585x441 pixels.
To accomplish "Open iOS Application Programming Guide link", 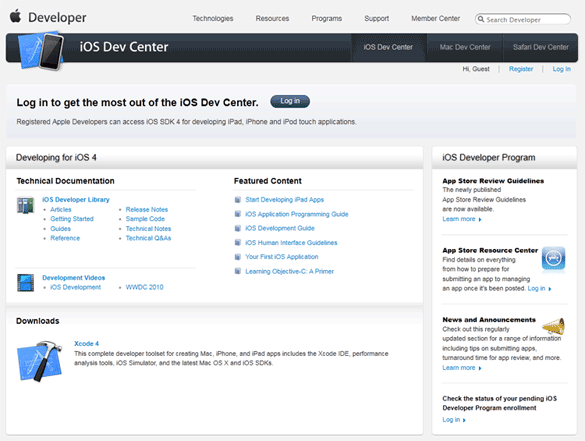I will click(x=297, y=214).
